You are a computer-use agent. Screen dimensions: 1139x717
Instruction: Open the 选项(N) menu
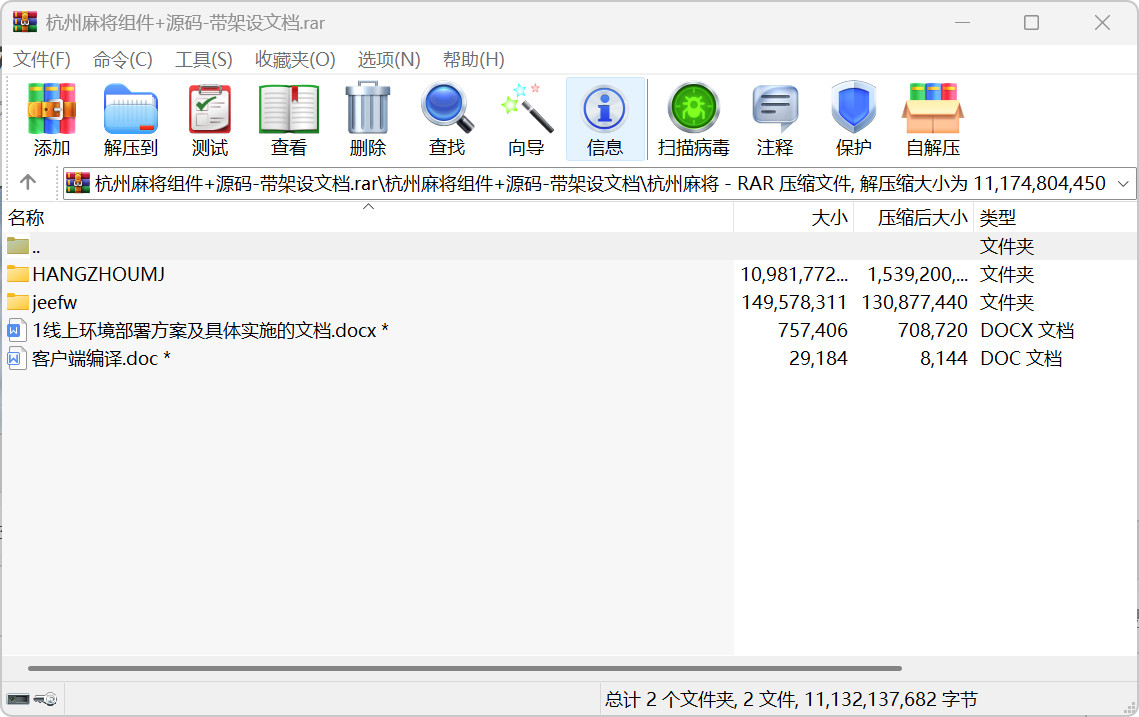click(x=389, y=60)
